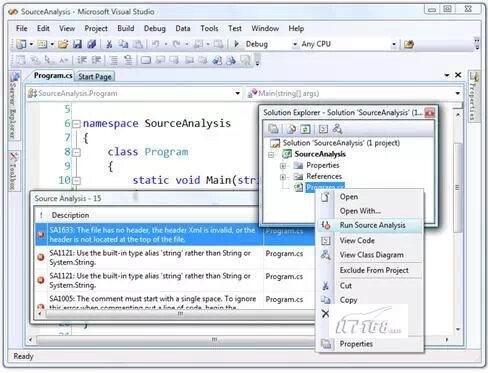
Task: Open the active files list dropdown arrow
Action: click(447, 75)
